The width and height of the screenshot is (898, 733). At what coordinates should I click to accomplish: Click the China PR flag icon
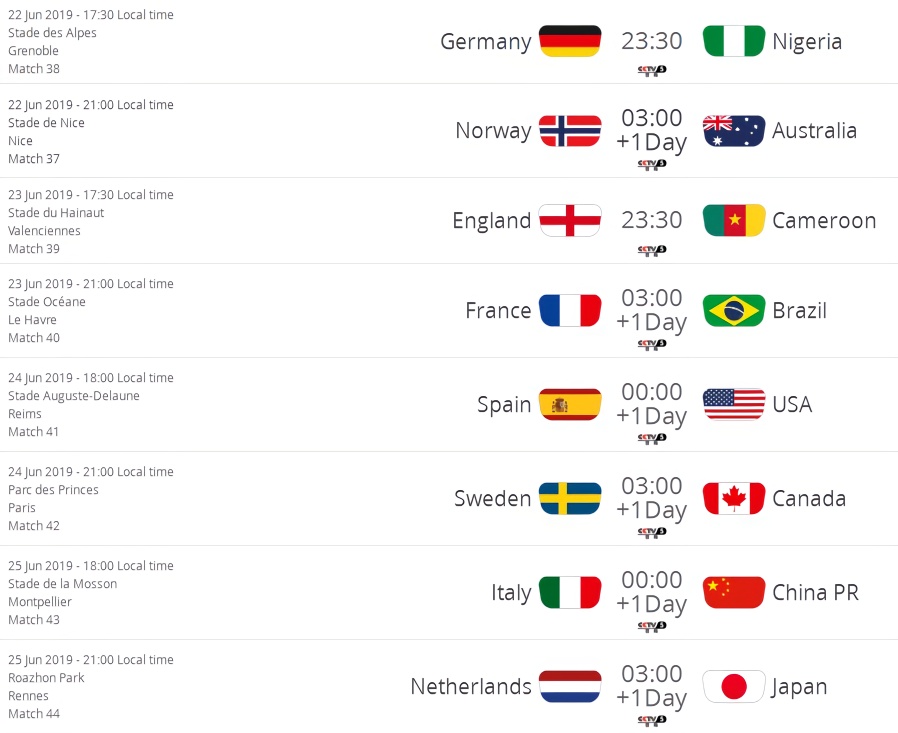[734, 592]
